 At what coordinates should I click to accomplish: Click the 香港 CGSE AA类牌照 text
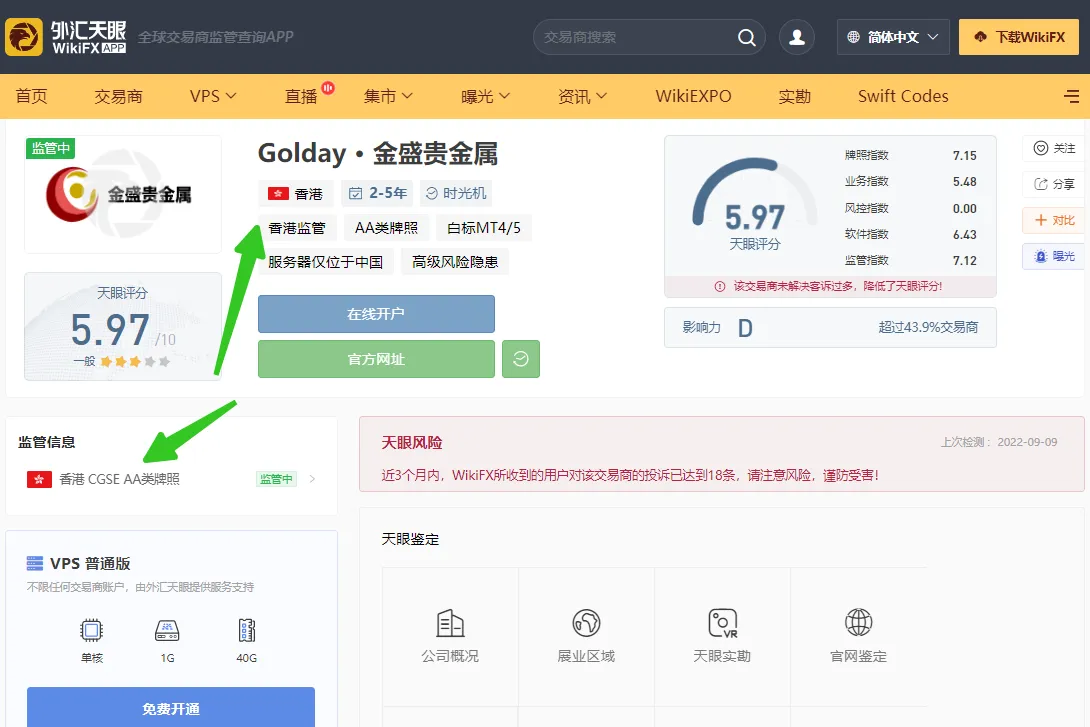120,479
